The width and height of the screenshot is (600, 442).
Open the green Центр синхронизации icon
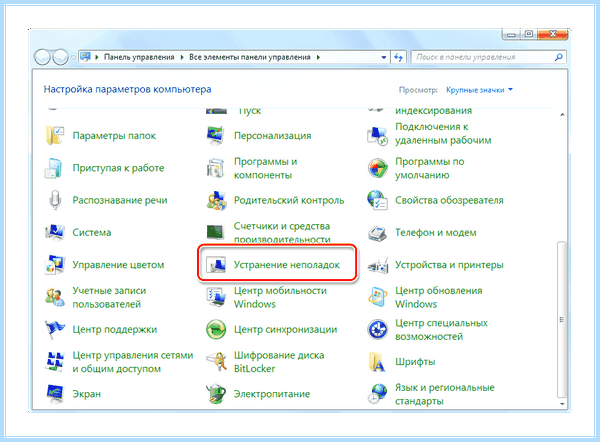(216, 329)
